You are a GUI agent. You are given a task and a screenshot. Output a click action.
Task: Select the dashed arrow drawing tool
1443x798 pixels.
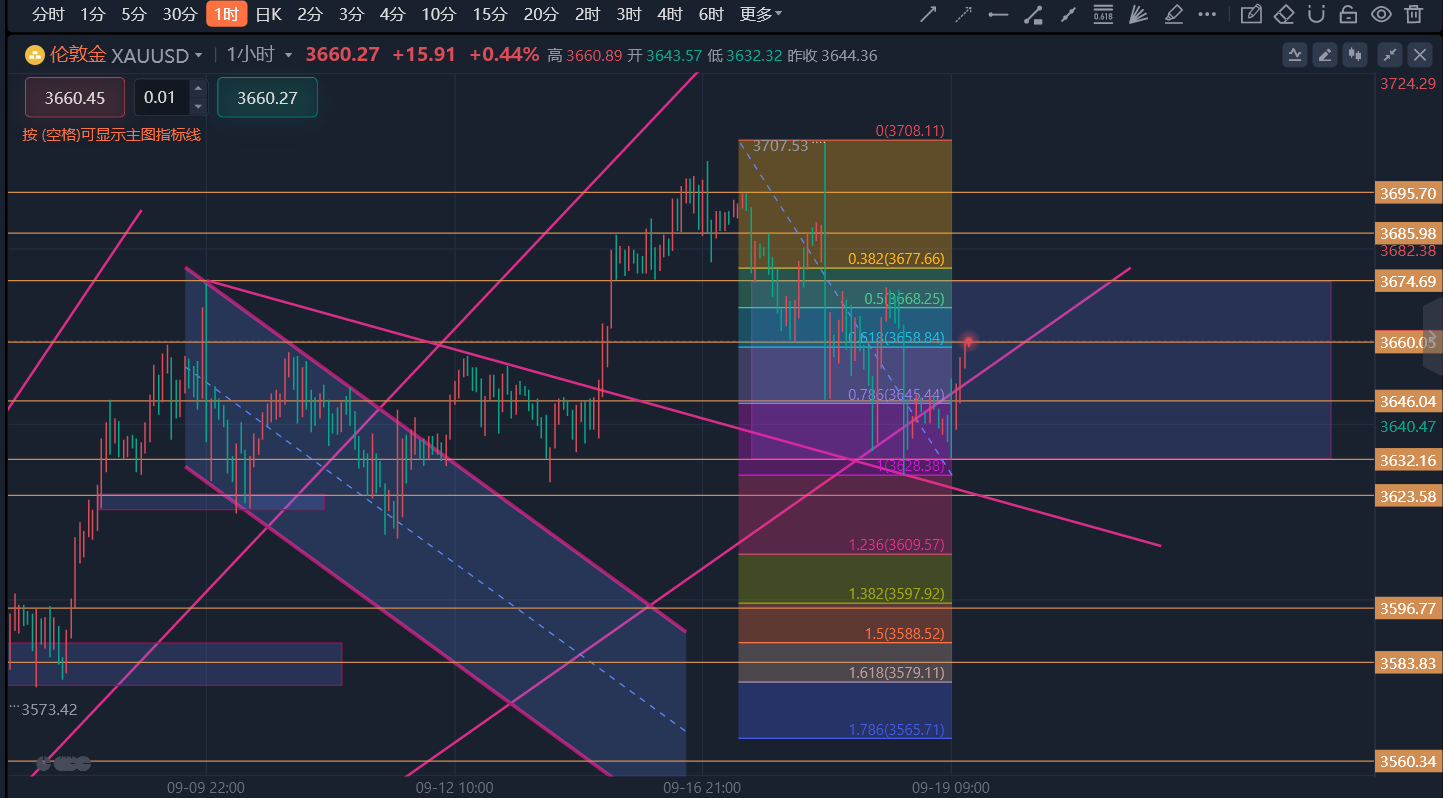[x=963, y=14]
